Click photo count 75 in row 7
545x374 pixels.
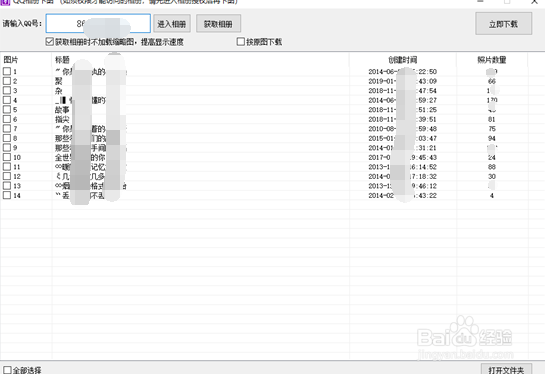point(492,129)
